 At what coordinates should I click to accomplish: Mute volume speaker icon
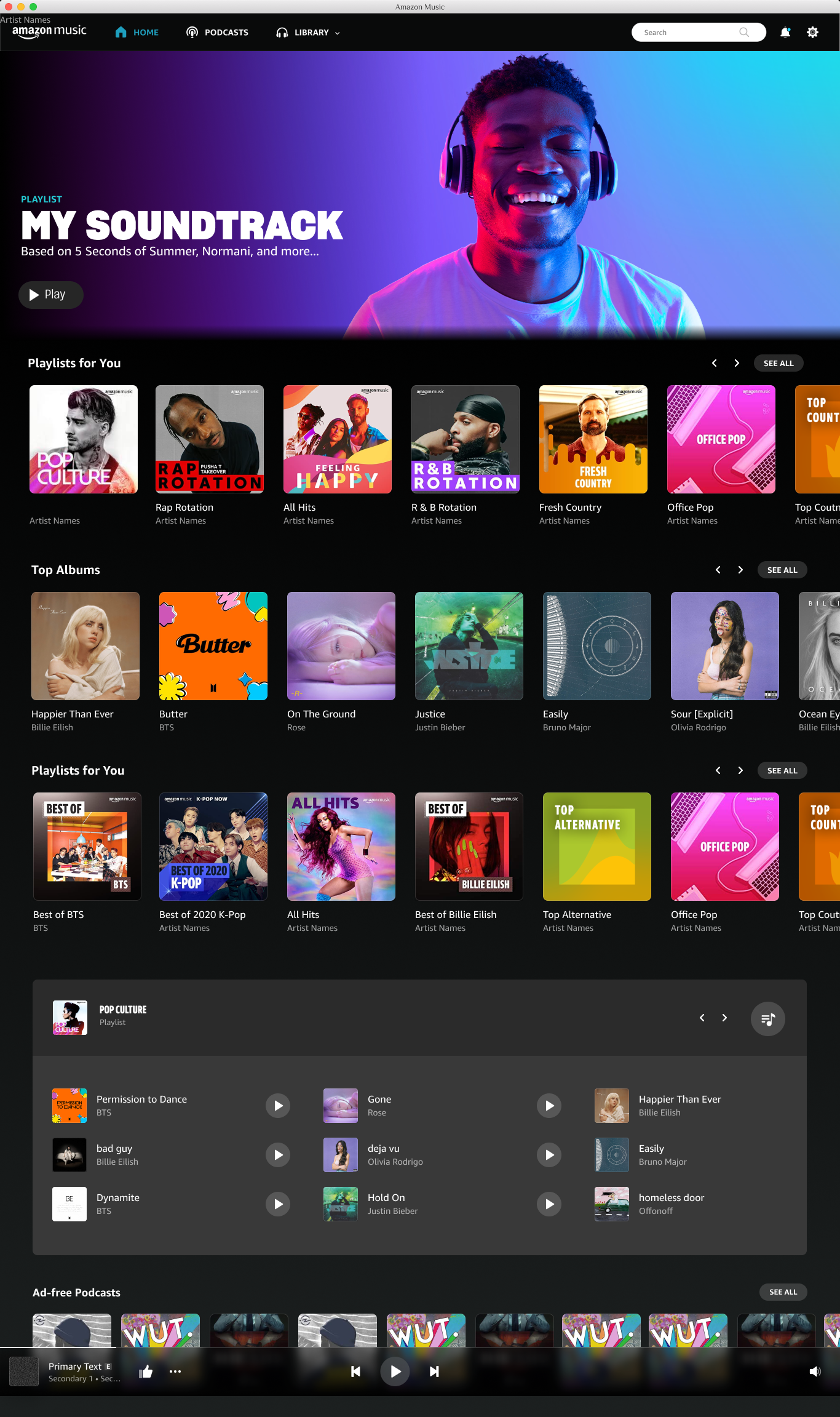click(815, 1371)
